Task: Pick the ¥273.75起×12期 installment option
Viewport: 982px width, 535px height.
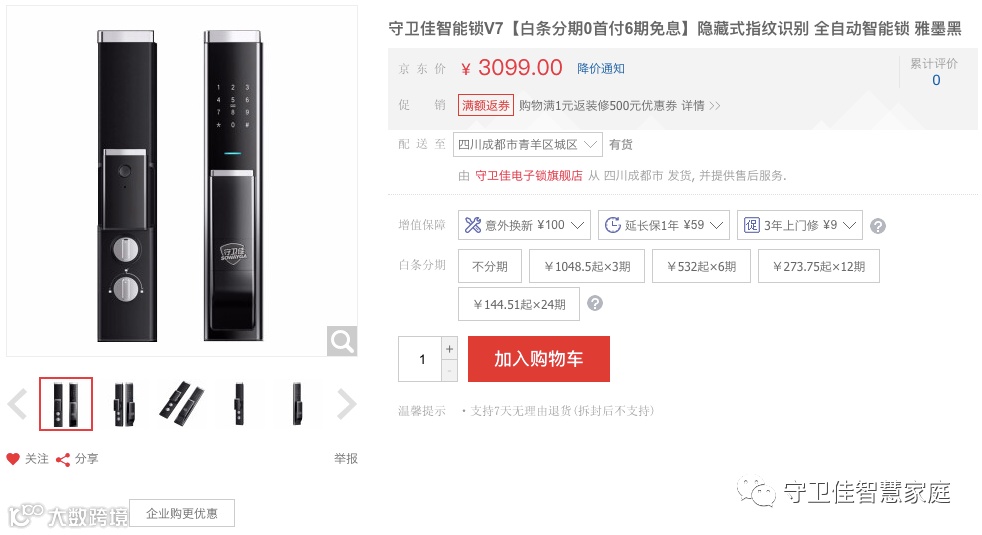Action: [x=819, y=266]
